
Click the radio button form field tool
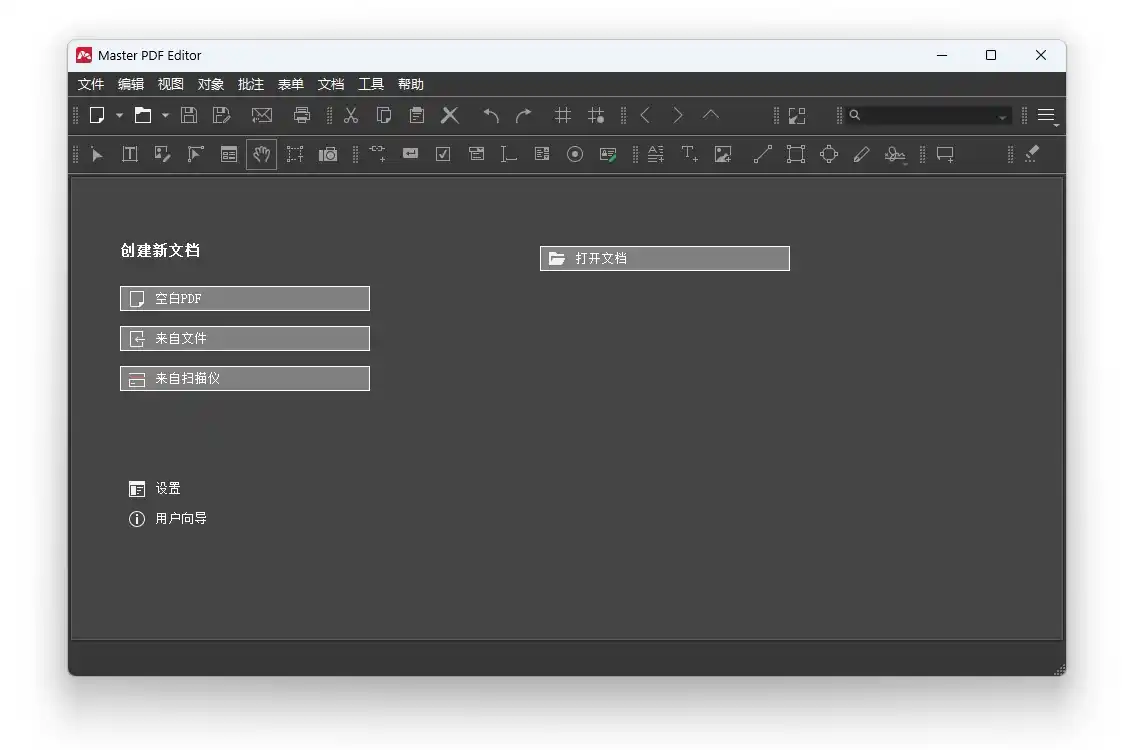[x=575, y=154]
